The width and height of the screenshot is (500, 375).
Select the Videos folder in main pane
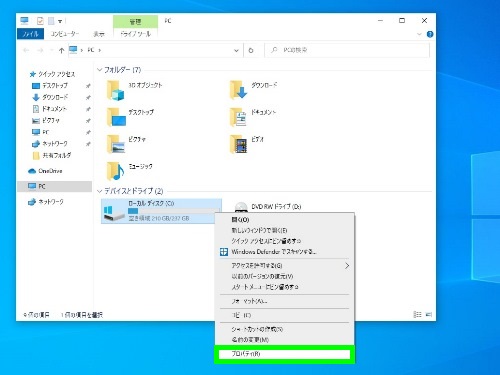point(247,144)
